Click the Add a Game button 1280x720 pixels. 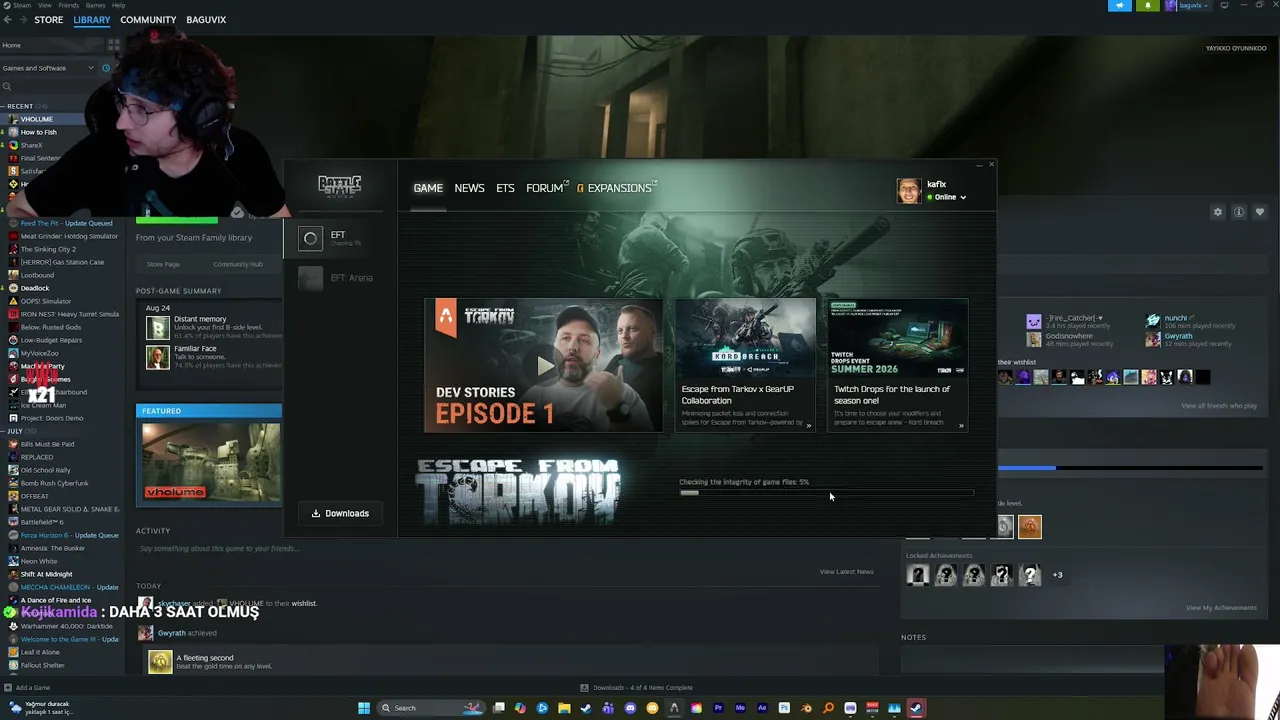pos(27,687)
